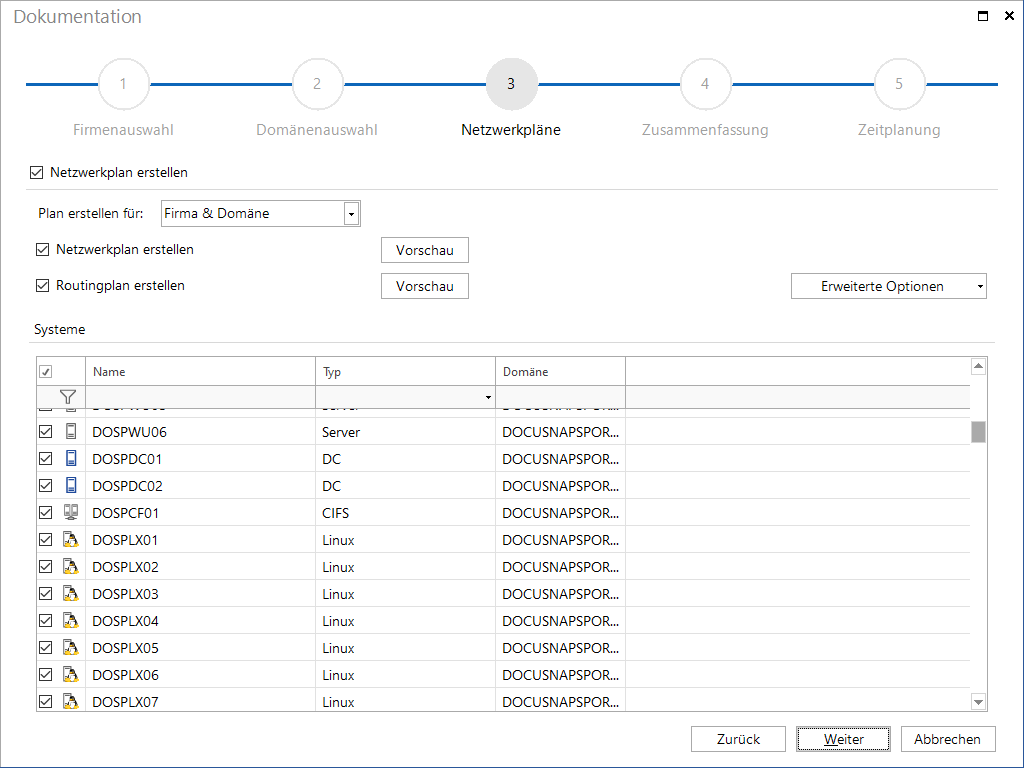Uncheck the DOSPLX03 row checkbox
The height and width of the screenshot is (768, 1024).
click(46, 594)
